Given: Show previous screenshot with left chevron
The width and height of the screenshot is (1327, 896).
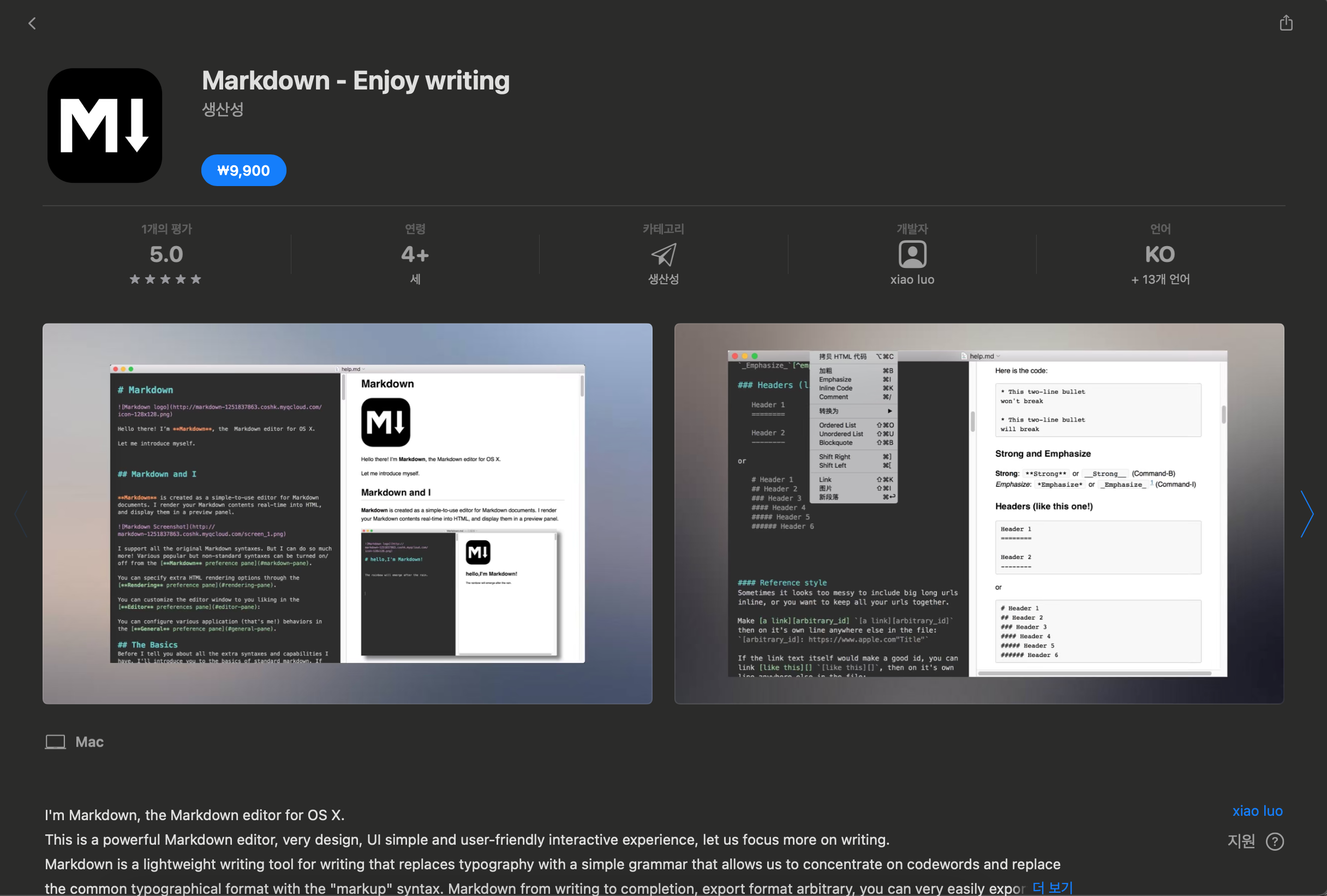Looking at the screenshot, I should (x=21, y=513).
